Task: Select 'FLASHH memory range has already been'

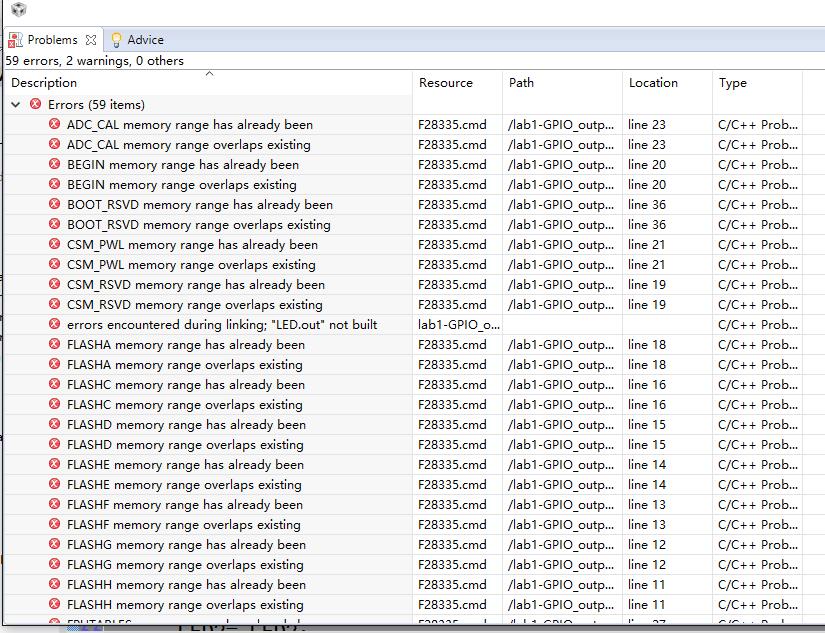Action: [x=187, y=585]
